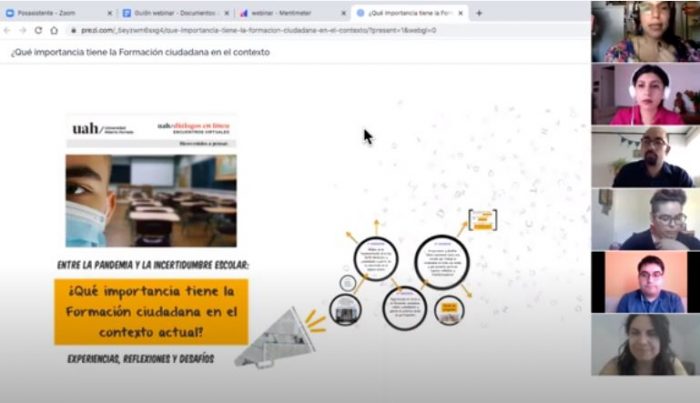
Task: Click the 'diálogos en línea' banner logo
Action: coord(193,128)
